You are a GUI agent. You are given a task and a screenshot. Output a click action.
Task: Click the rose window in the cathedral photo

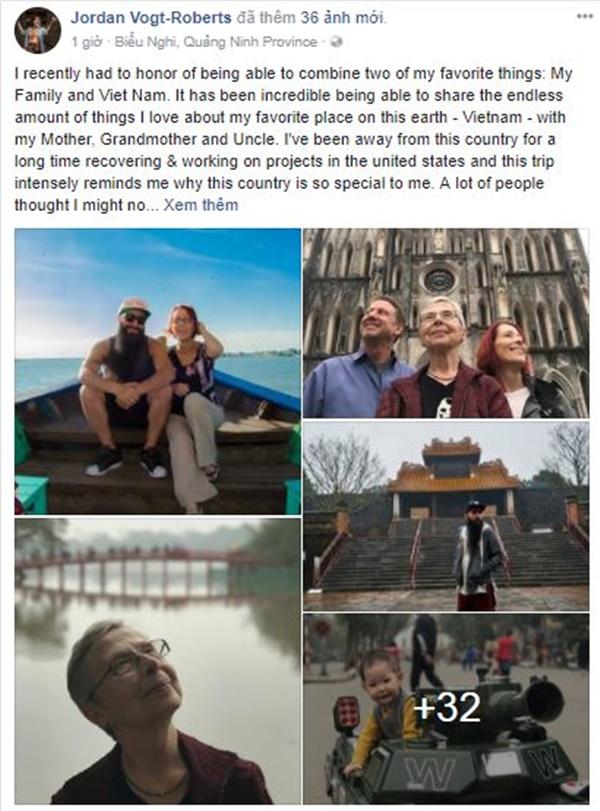(x=439, y=280)
